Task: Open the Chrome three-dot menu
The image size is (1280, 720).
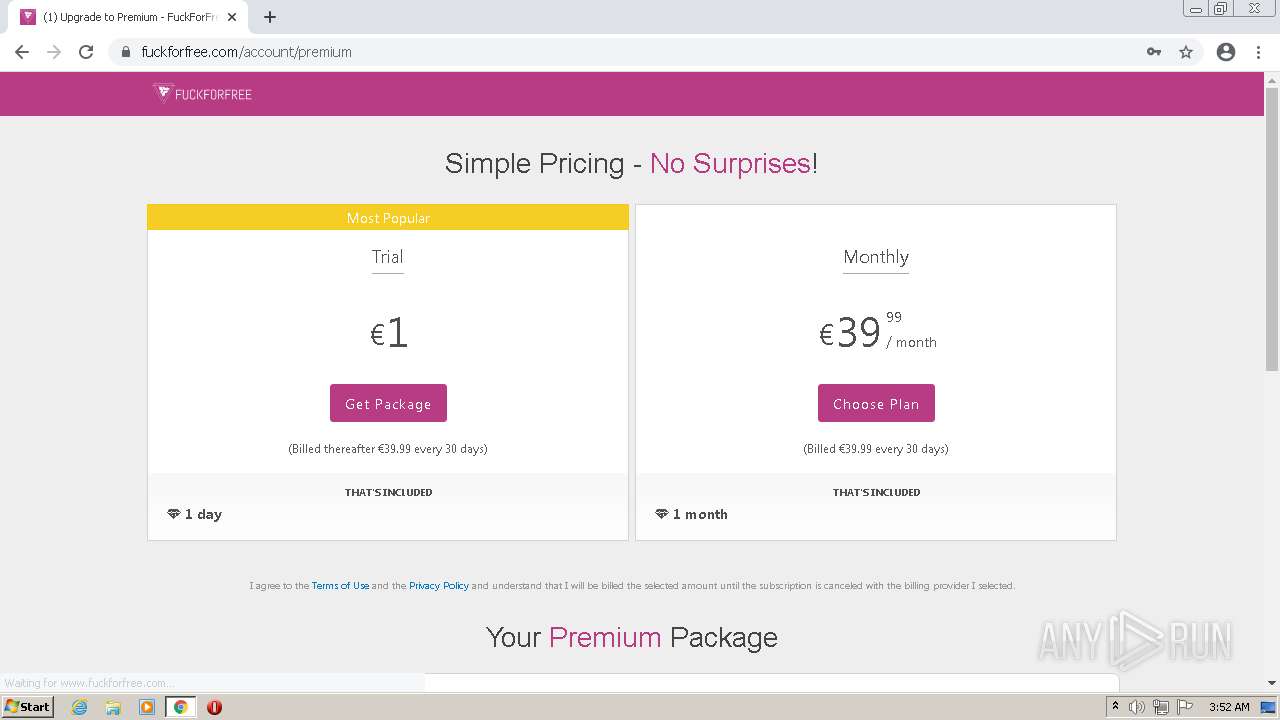Action: [x=1259, y=52]
